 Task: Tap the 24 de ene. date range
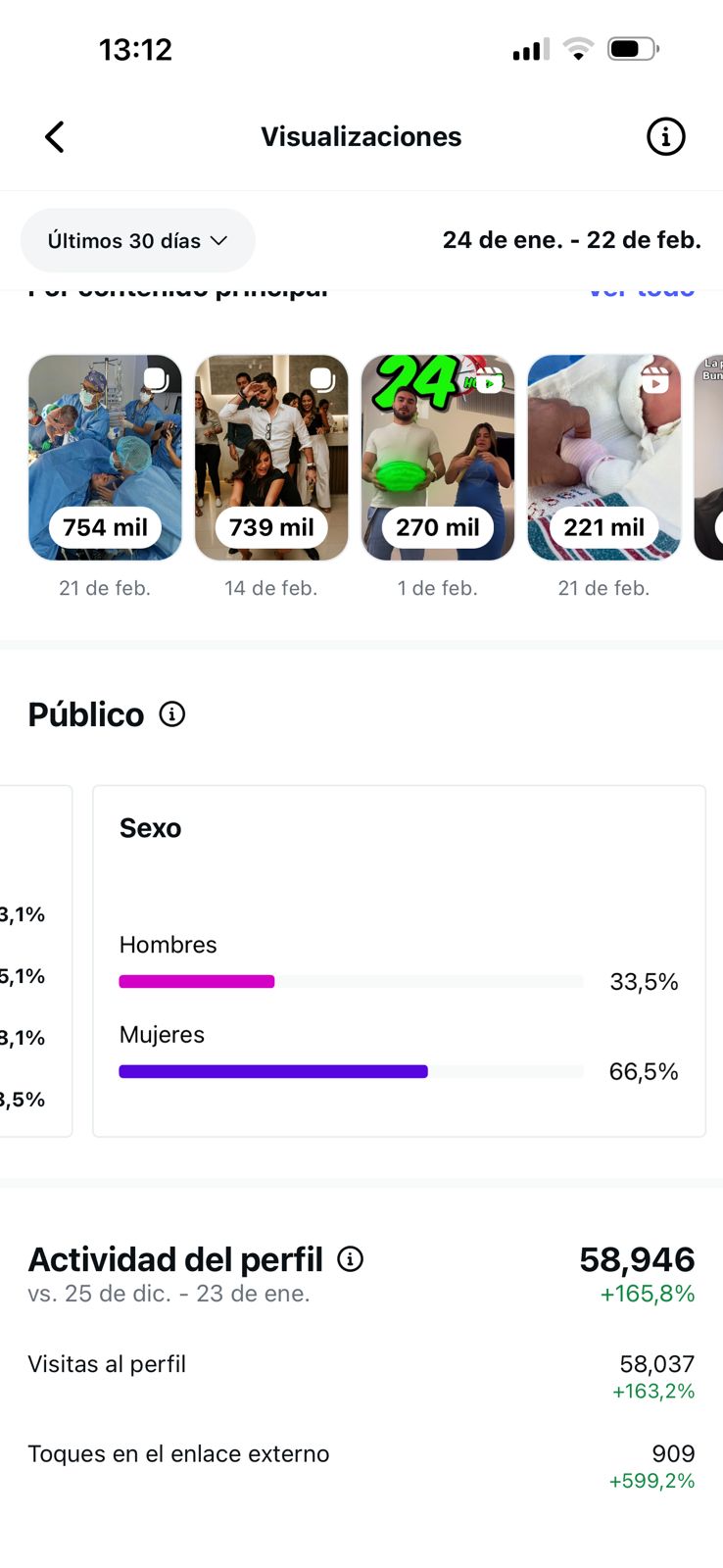tap(571, 240)
